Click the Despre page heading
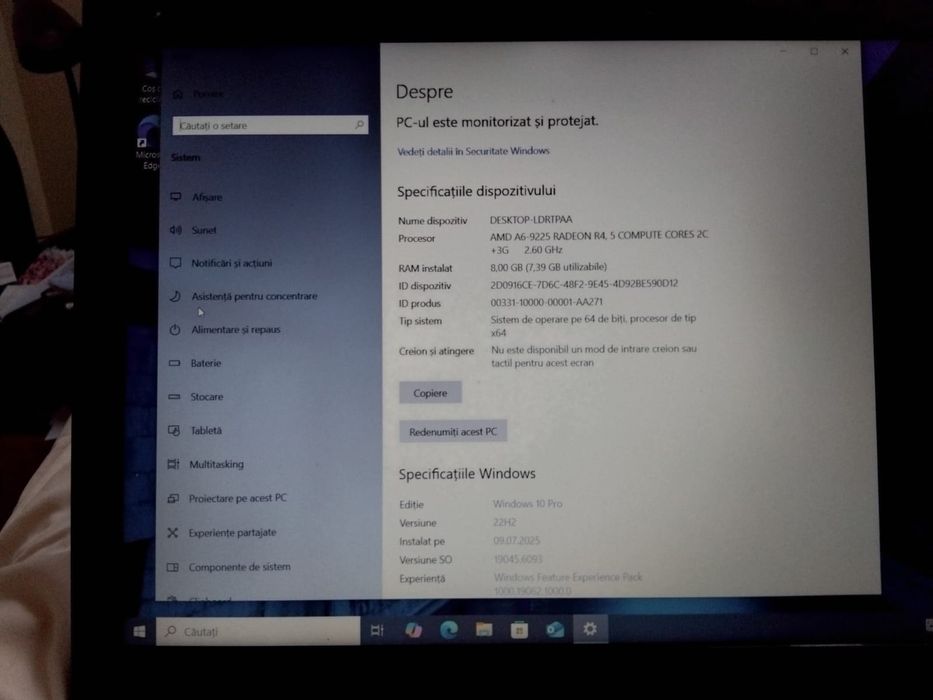Image resolution: width=933 pixels, height=700 pixels. 424,92
